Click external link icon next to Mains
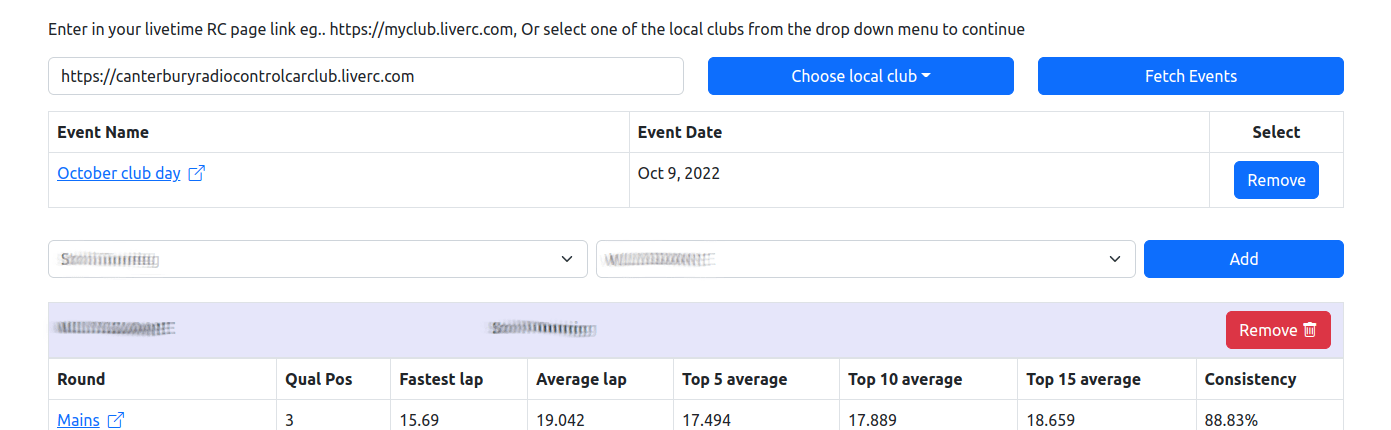 (x=116, y=420)
